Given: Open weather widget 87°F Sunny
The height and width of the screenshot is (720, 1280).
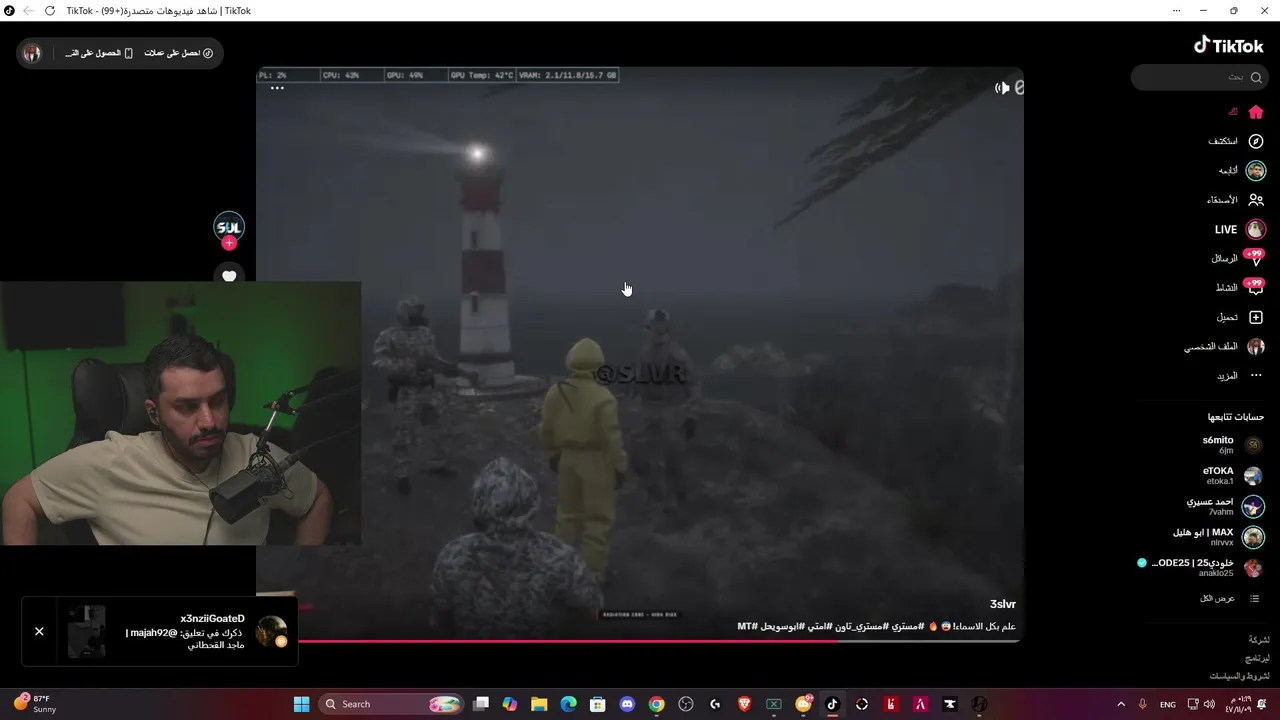Looking at the screenshot, I should click(x=35, y=704).
